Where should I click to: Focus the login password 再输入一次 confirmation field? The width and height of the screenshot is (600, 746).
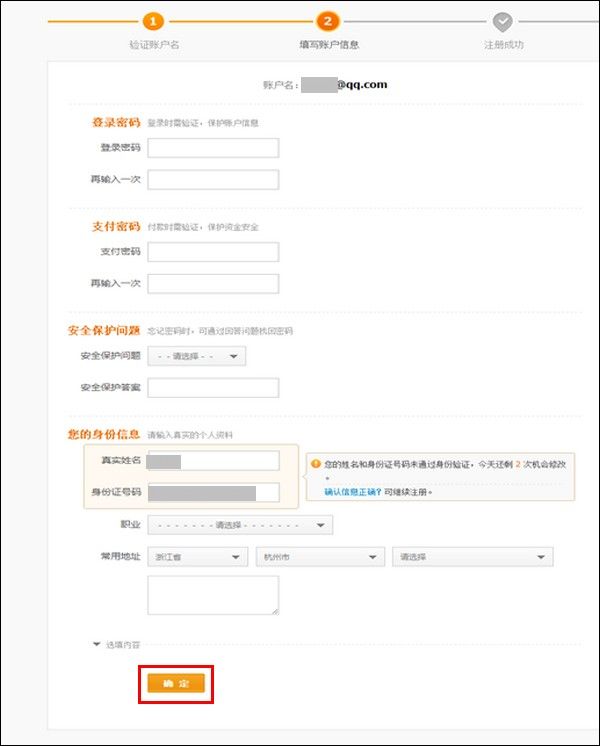click(x=213, y=180)
